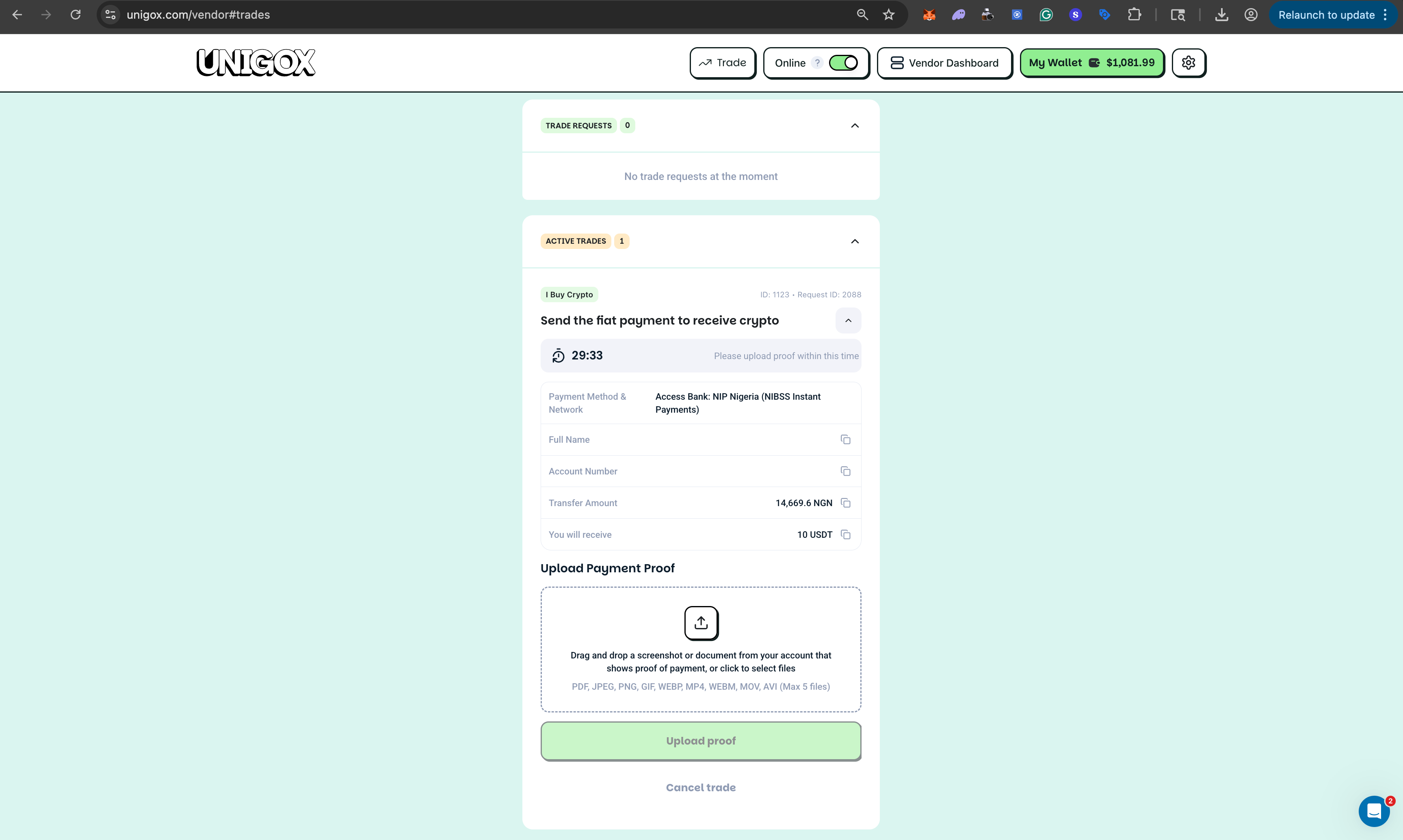1403x840 pixels.
Task: Click the 10 USDT value
Action: click(814, 535)
